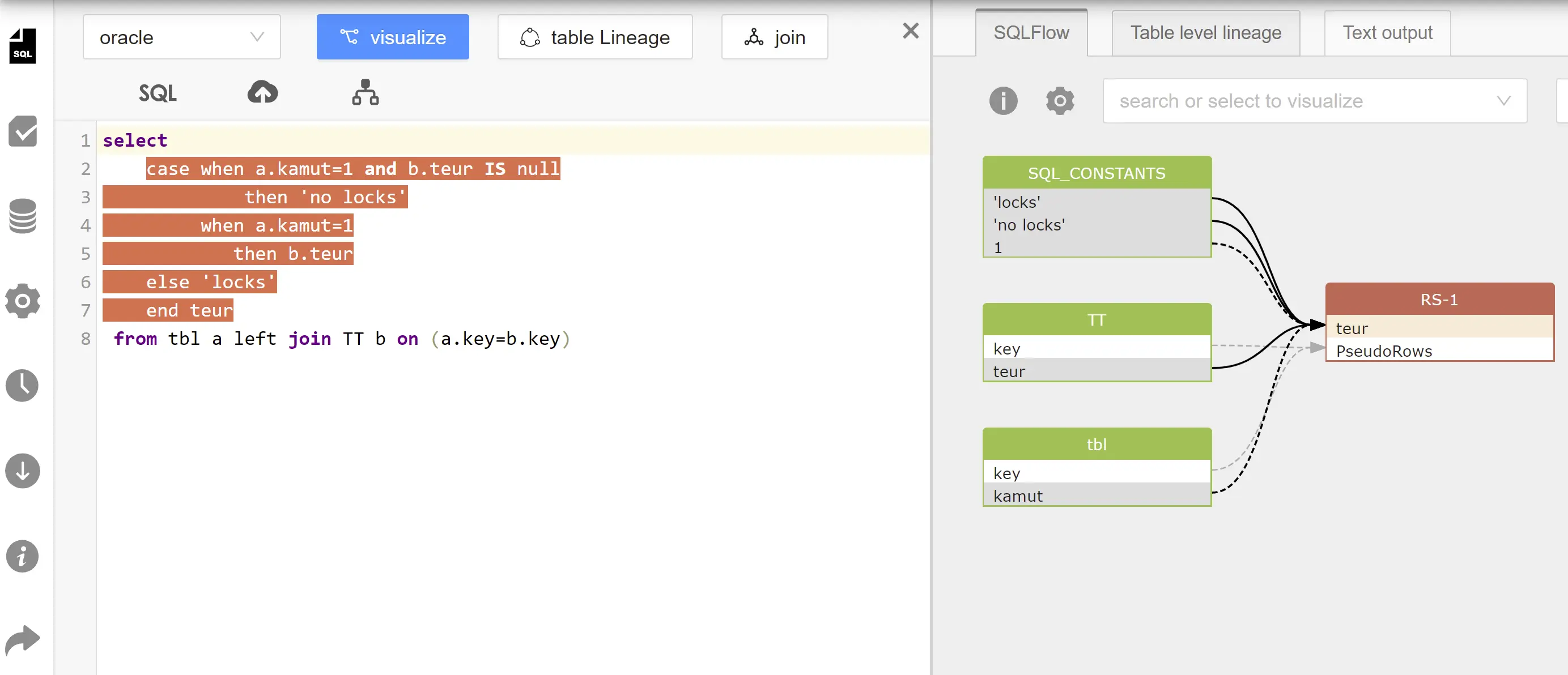Select the tbl table header
The width and height of the screenshot is (1568, 675).
[x=1097, y=445]
